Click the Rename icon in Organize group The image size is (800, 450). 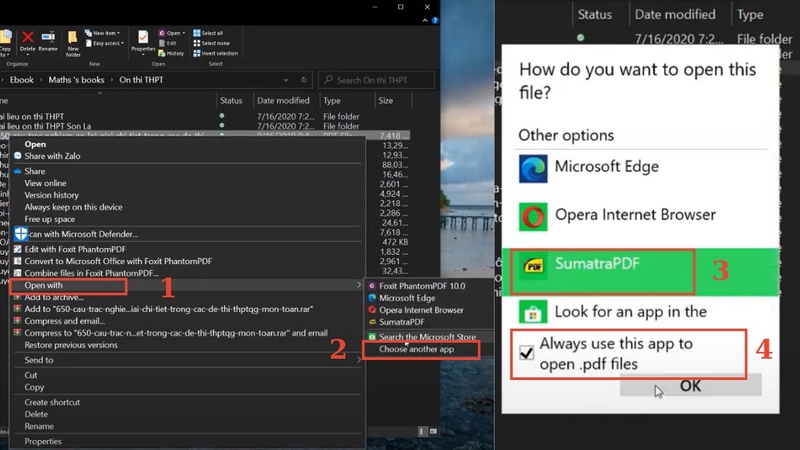click(x=48, y=37)
